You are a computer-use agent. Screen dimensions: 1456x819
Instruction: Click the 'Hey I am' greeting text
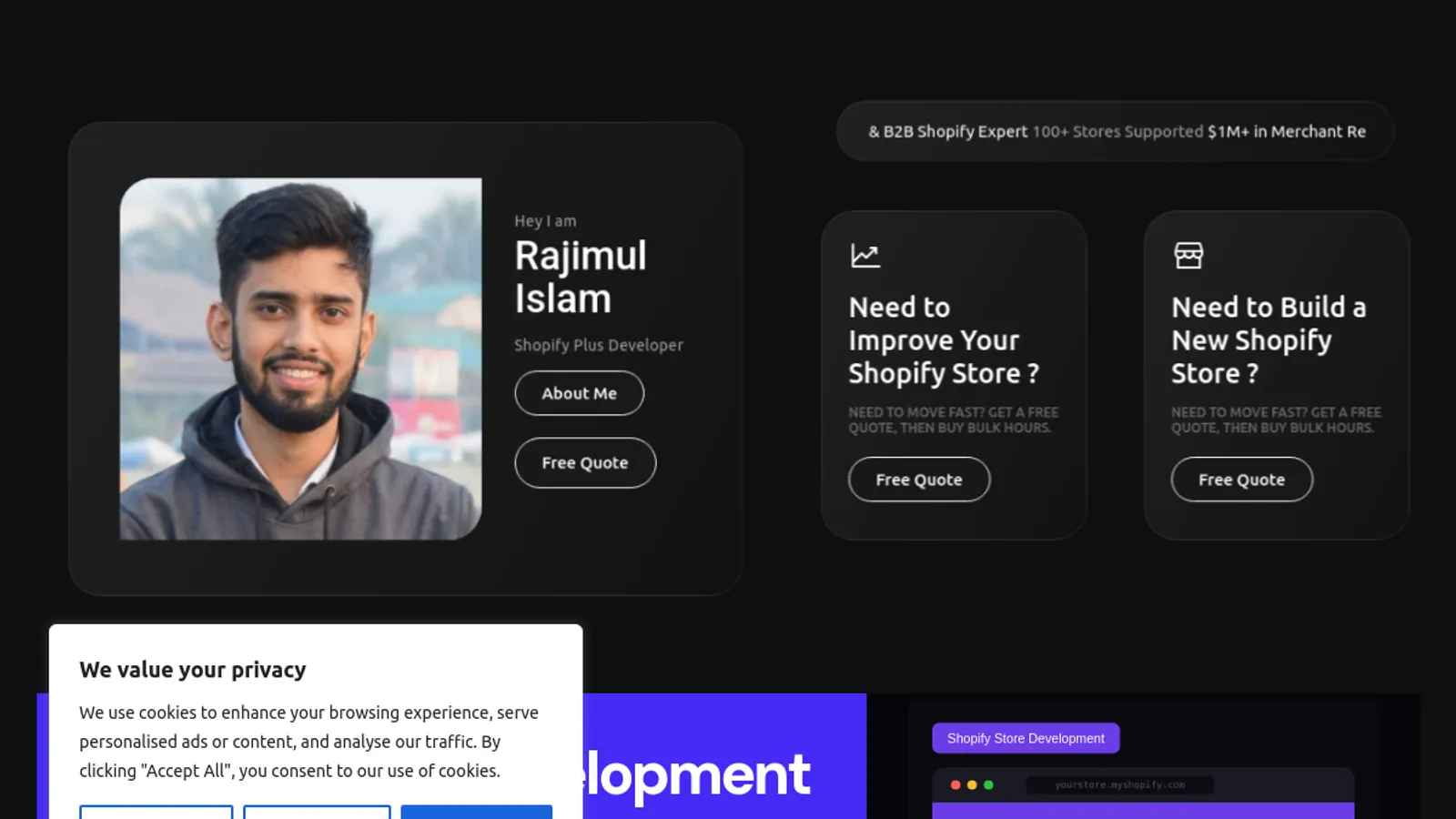pyautogui.click(x=545, y=221)
